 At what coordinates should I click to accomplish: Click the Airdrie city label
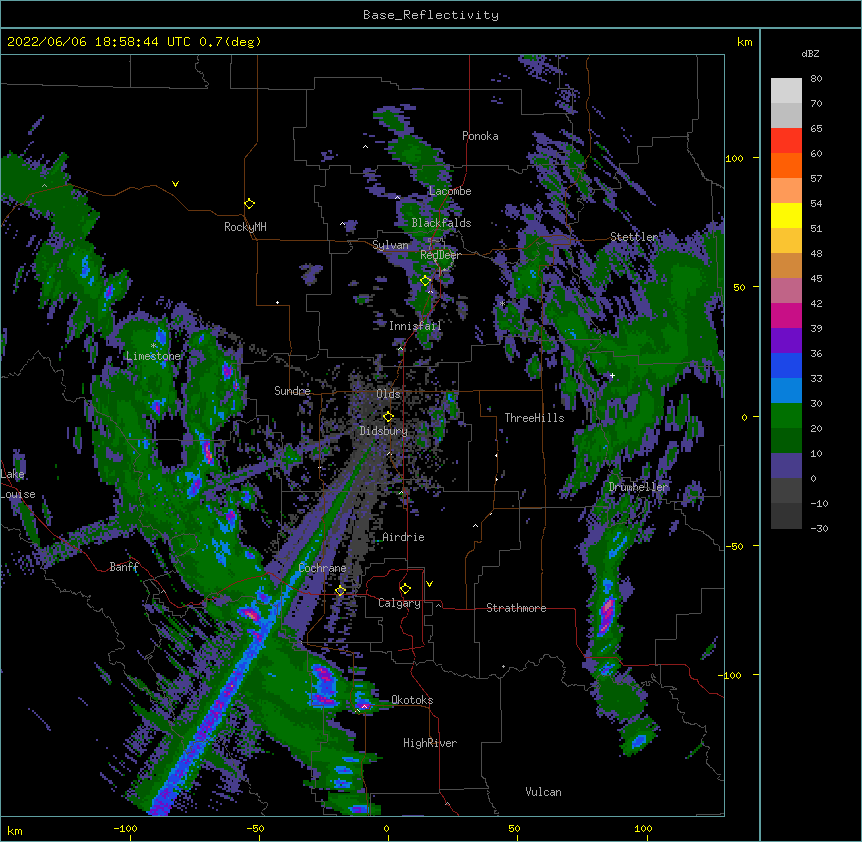pos(404,537)
